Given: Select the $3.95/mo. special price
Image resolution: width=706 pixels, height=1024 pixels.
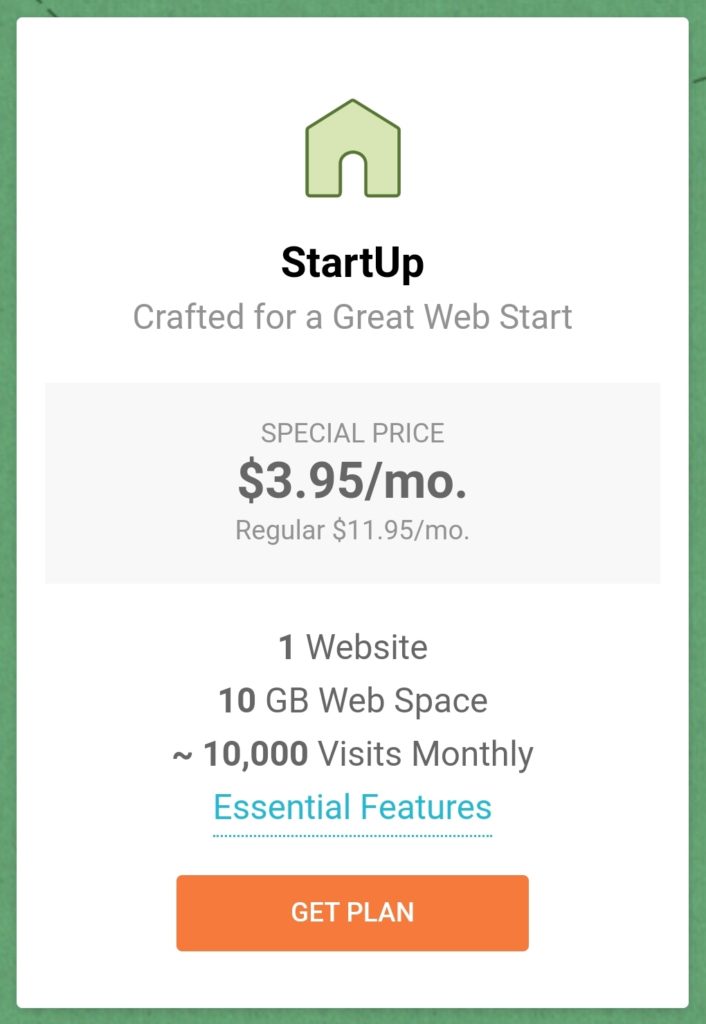Looking at the screenshot, I should [353, 481].
